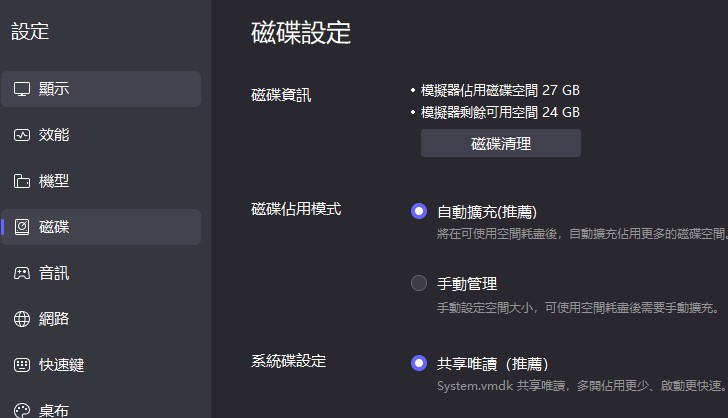Go to the 網路 text label
The height and width of the screenshot is (418, 728).
[x=54, y=319]
